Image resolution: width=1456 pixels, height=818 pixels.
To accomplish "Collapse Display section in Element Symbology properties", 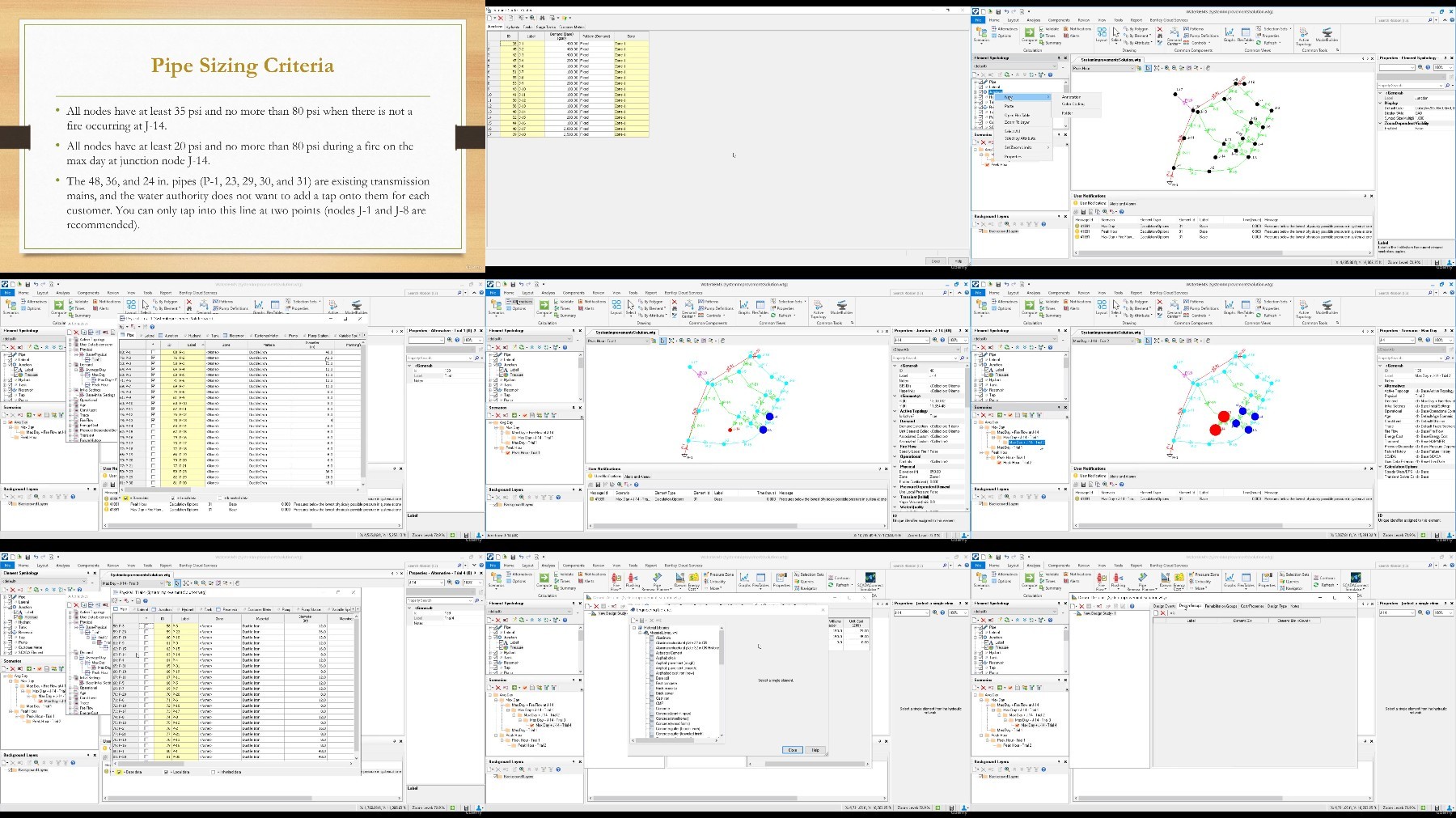I will point(1380,103).
